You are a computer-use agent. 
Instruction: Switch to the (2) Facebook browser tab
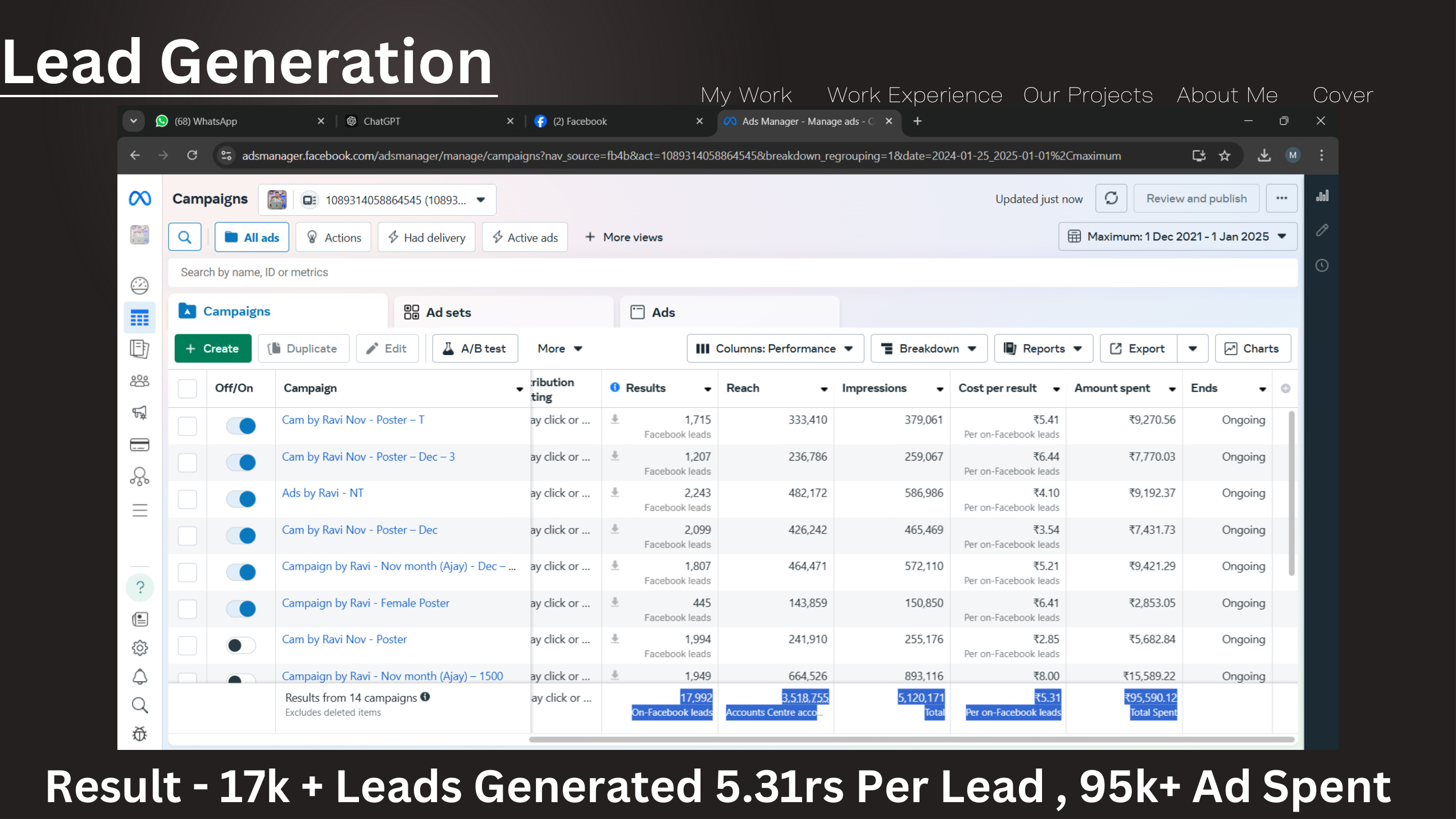620,121
